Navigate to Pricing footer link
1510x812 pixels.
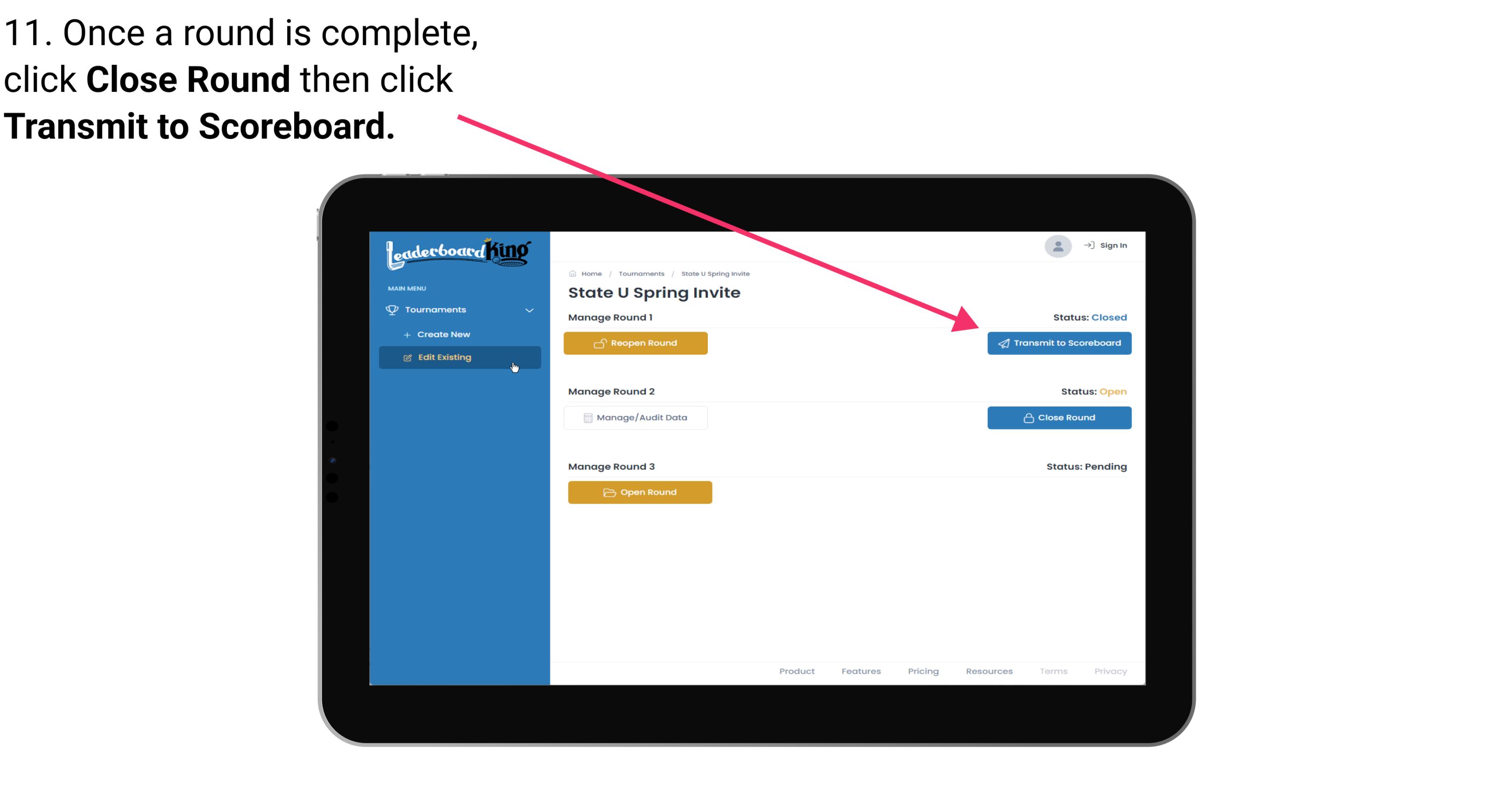tap(922, 671)
